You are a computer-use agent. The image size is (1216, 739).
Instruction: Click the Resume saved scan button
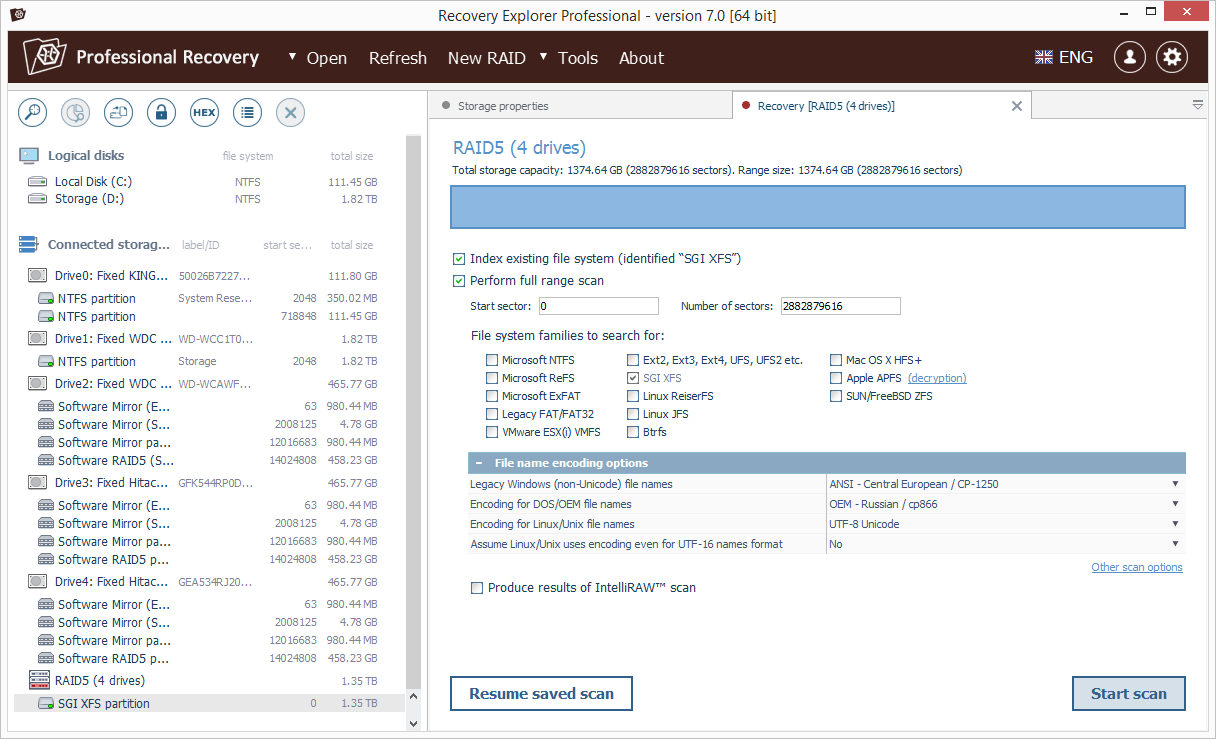pos(541,693)
